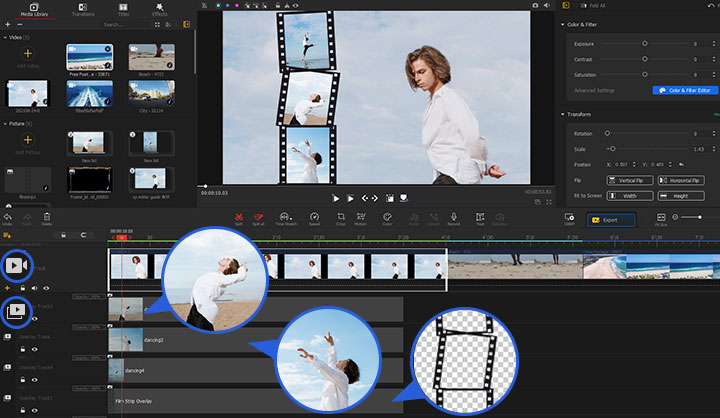Image resolution: width=720 pixels, height=418 pixels.
Task: Click the Time Stretch tool
Action: 284,217
